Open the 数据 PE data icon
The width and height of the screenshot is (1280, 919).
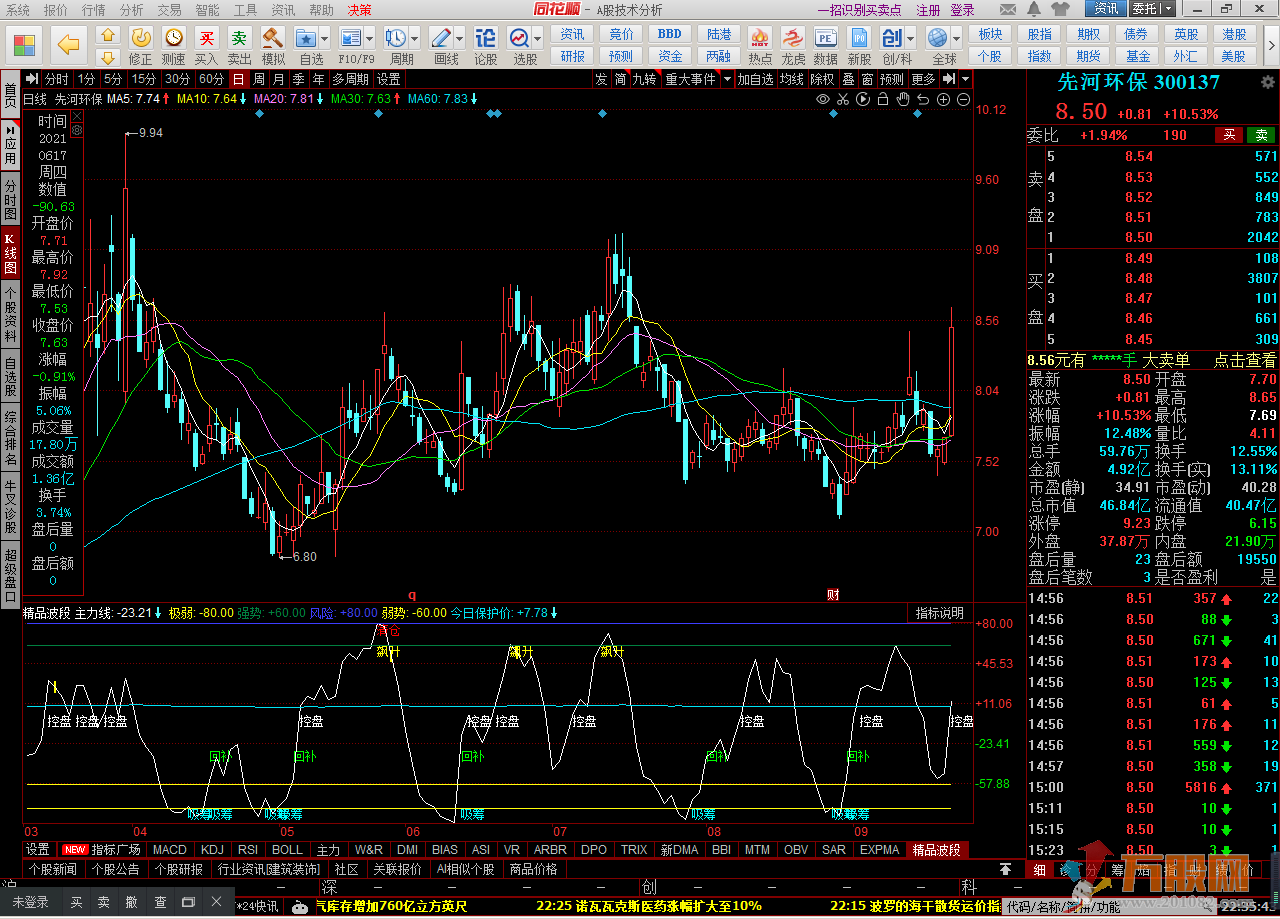[x=826, y=38]
